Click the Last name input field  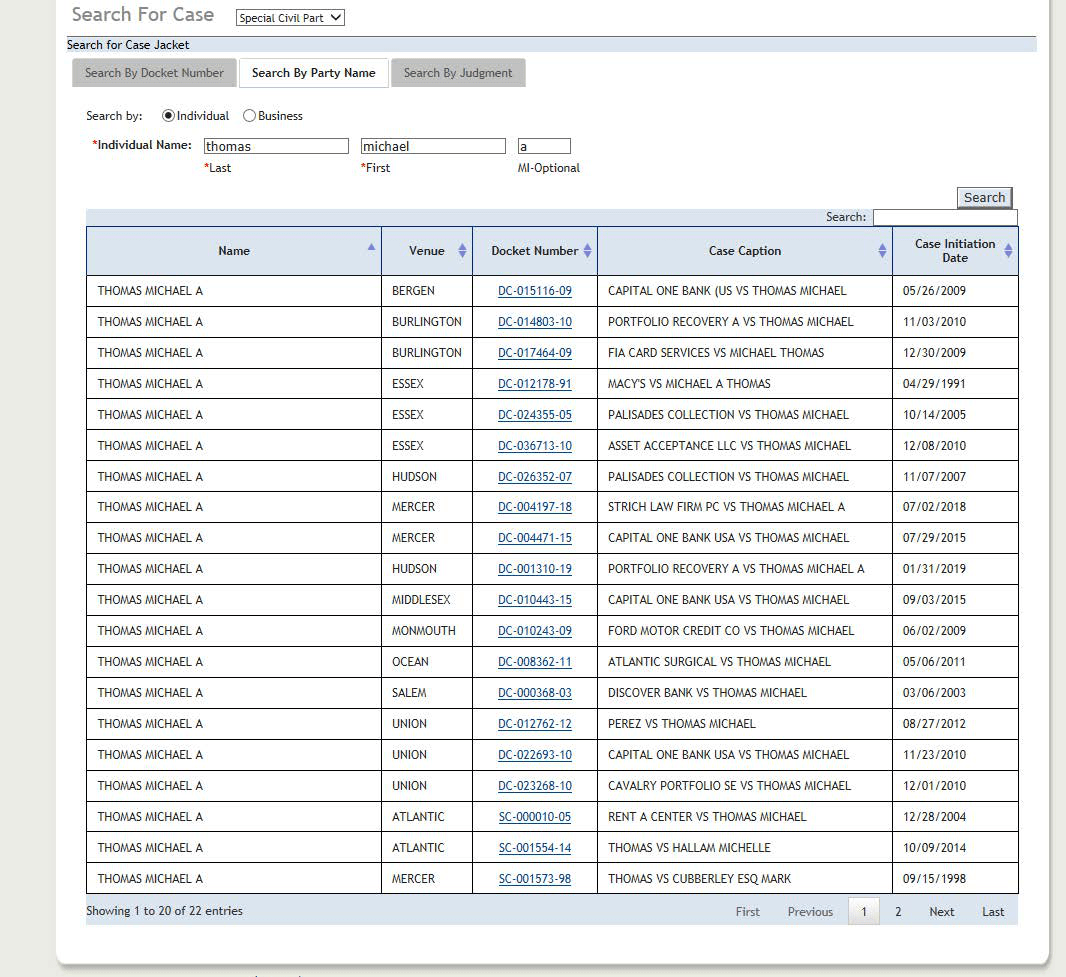pos(276,146)
